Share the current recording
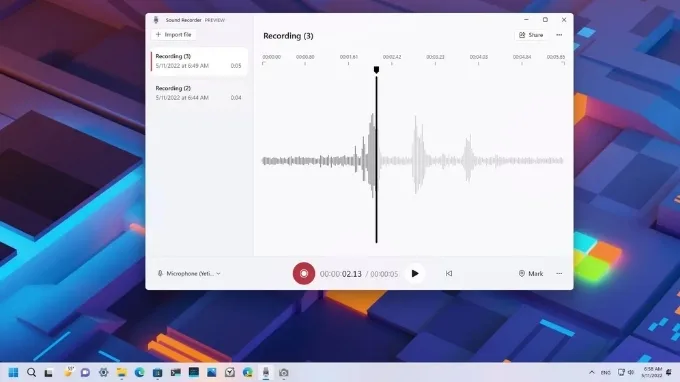This screenshot has width=680, height=382. (x=531, y=35)
